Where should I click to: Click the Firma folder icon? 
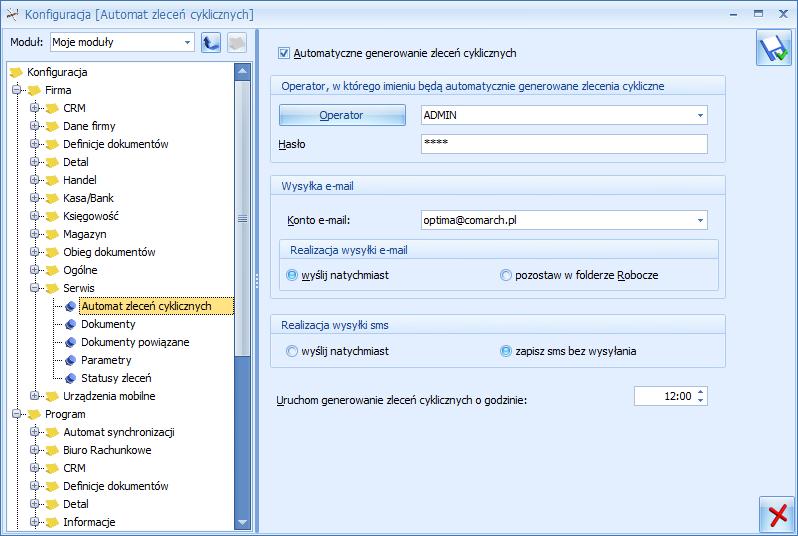tap(34, 91)
